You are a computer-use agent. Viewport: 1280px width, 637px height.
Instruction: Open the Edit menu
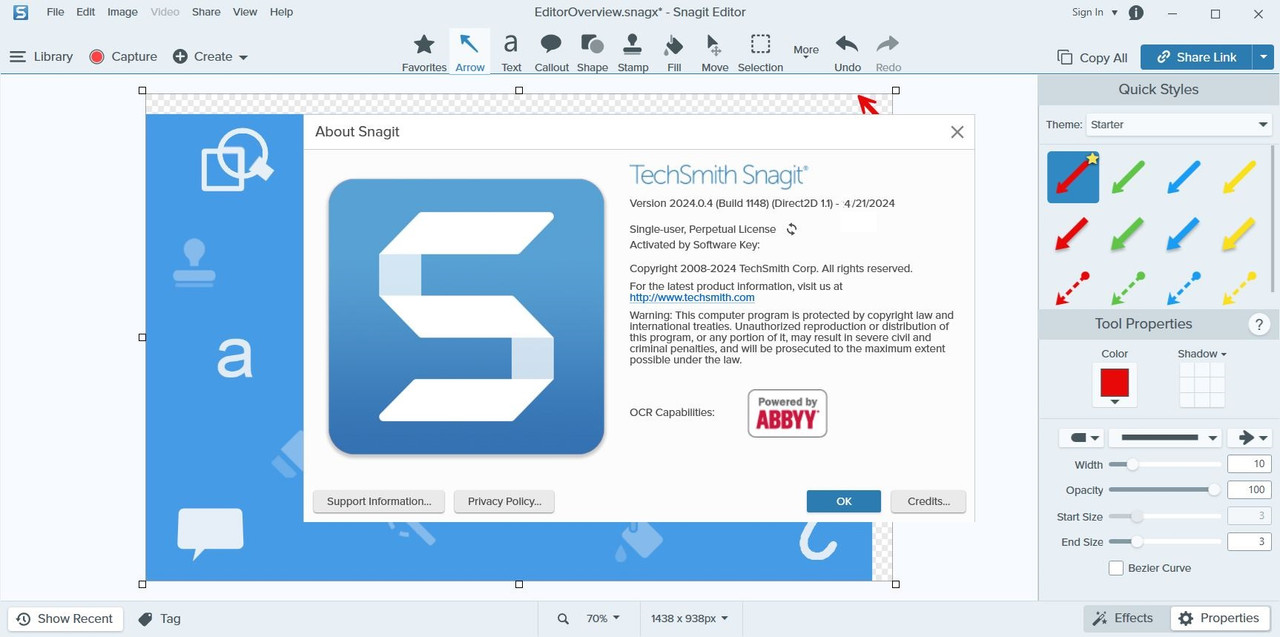pos(86,12)
